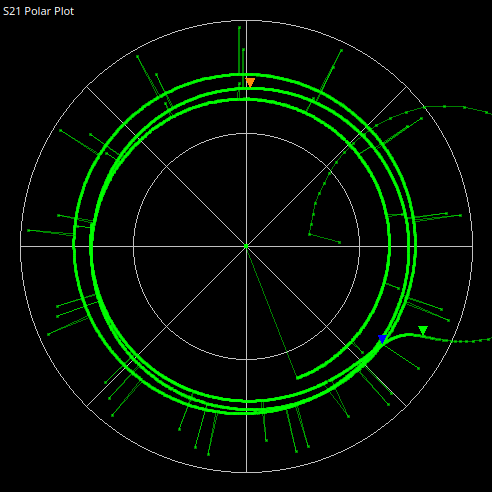Select the blue triangle marker on trace

pos(382,339)
